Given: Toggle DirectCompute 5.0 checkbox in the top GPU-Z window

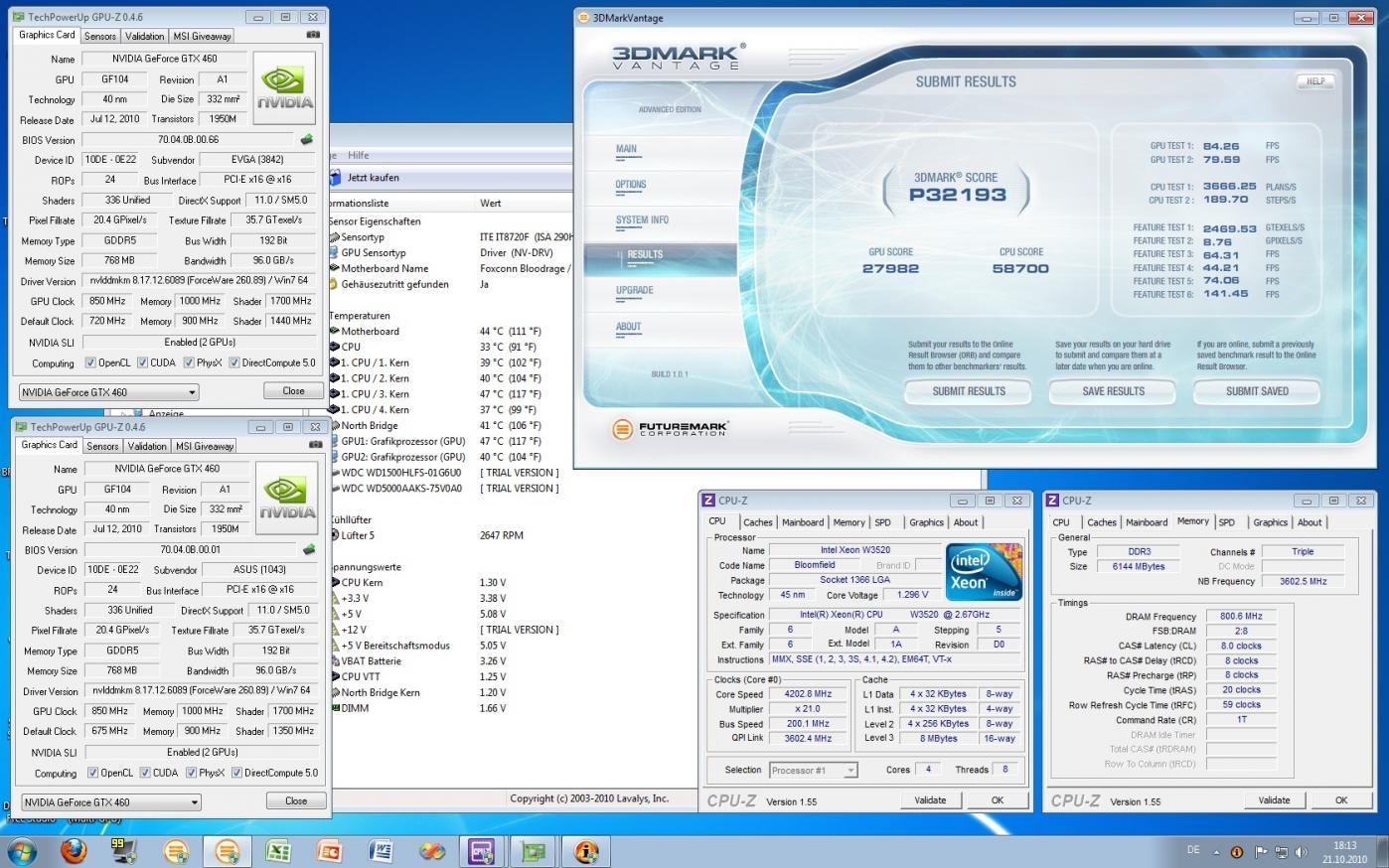Looking at the screenshot, I should [x=233, y=362].
